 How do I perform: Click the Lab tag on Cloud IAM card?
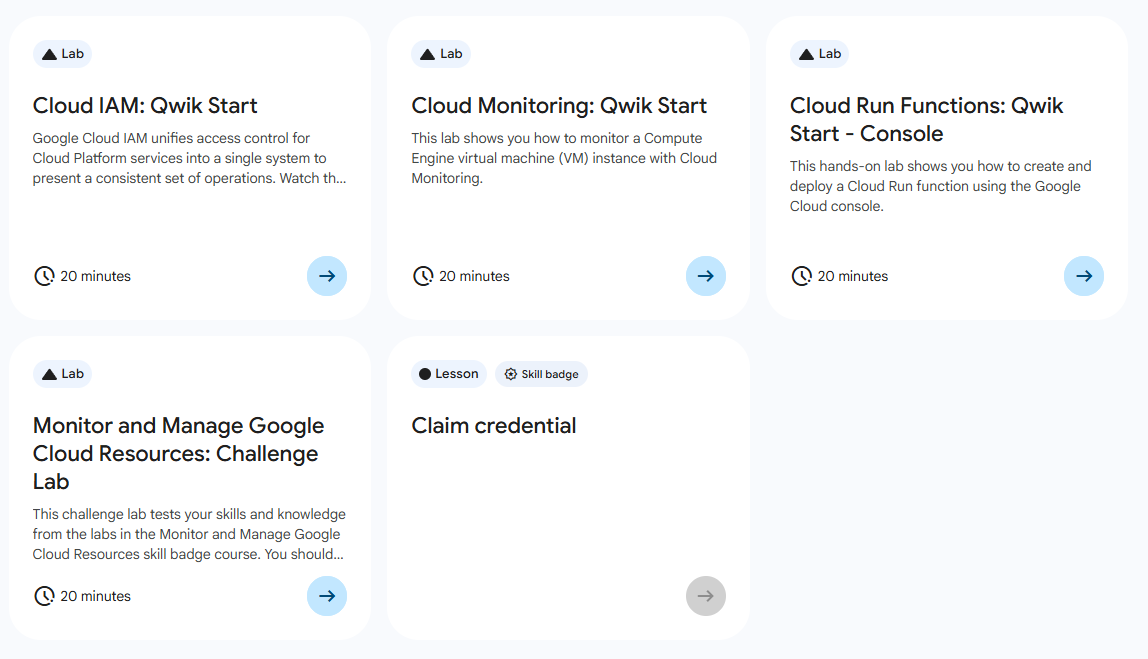(62, 54)
